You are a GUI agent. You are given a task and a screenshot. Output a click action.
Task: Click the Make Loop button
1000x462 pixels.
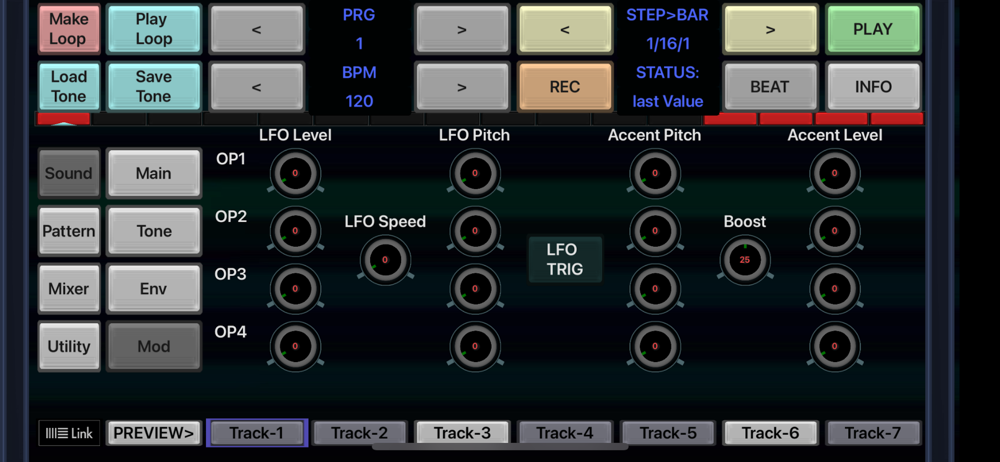click(68, 29)
